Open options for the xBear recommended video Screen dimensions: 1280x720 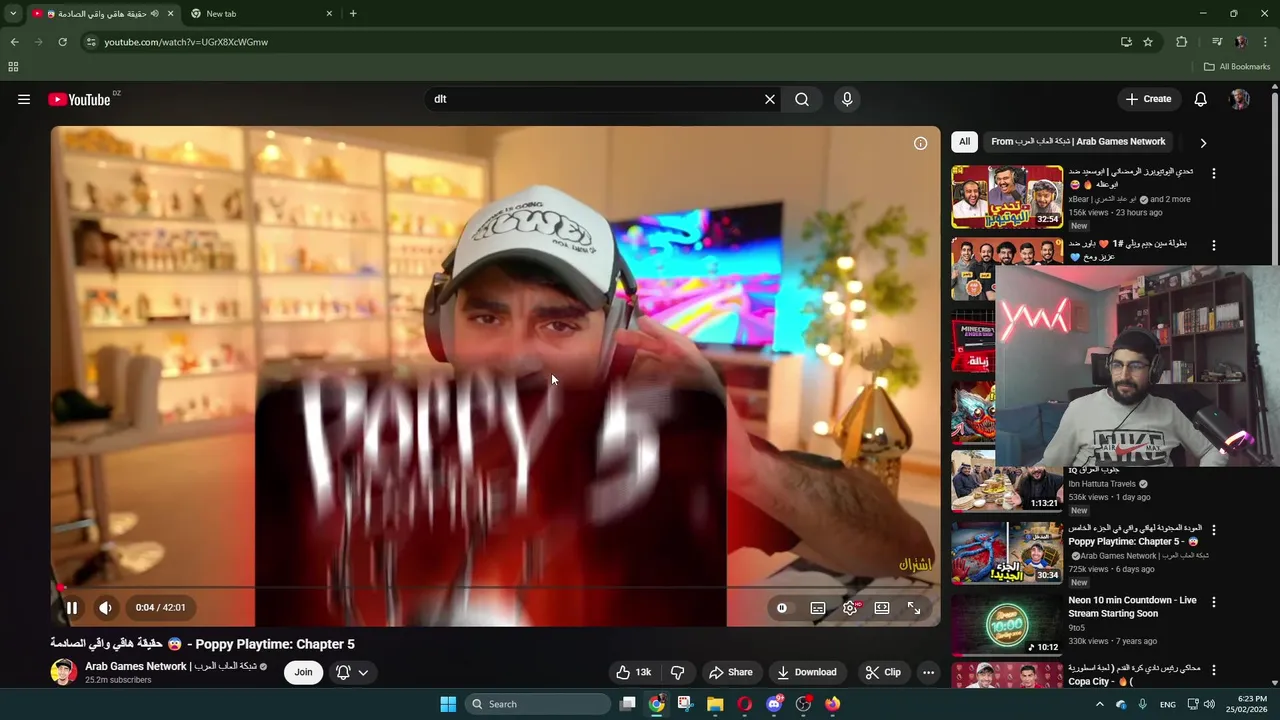1214,173
